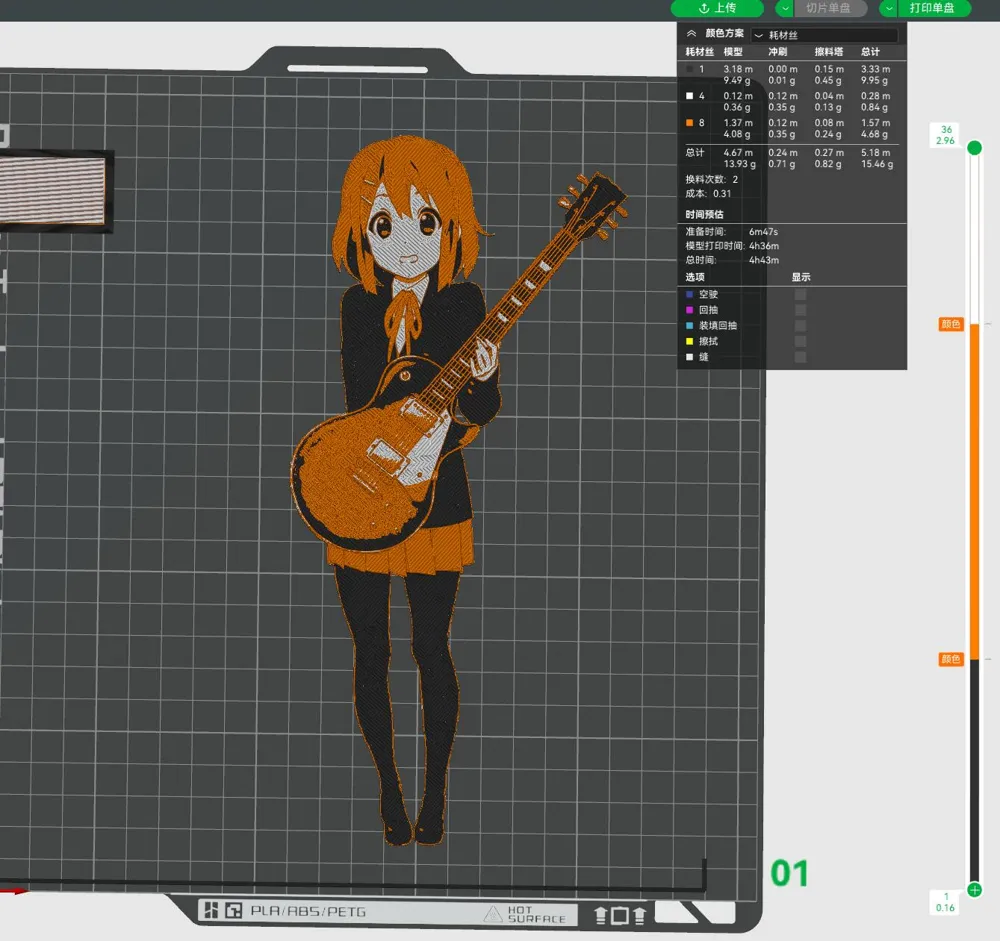Toggle display checkbox for 回抽 retract
This screenshot has height=941, width=1000.
pos(800,310)
